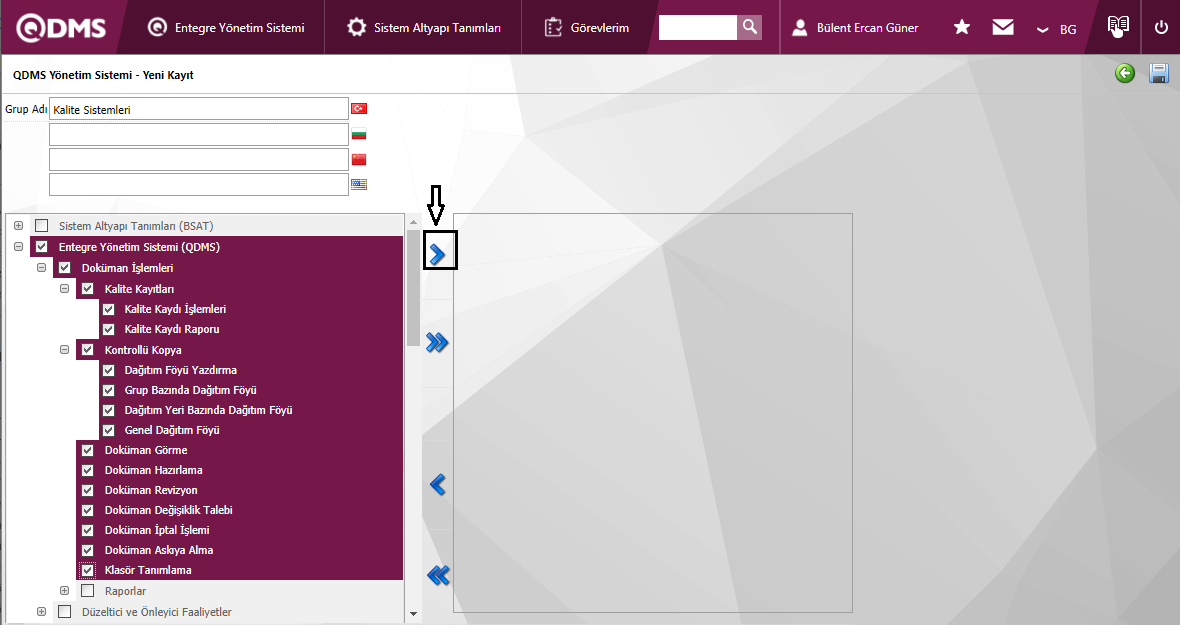Click Kalite Sistemleri group name field
This screenshot has width=1180, height=625.
[x=199, y=109]
